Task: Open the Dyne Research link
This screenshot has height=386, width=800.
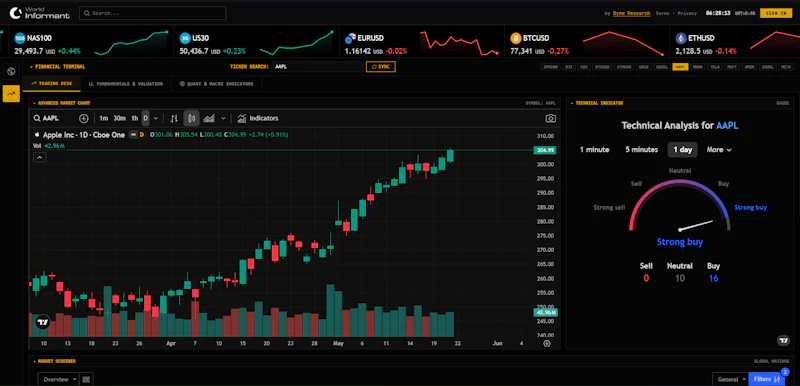Action: pyautogui.click(x=631, y=13)
